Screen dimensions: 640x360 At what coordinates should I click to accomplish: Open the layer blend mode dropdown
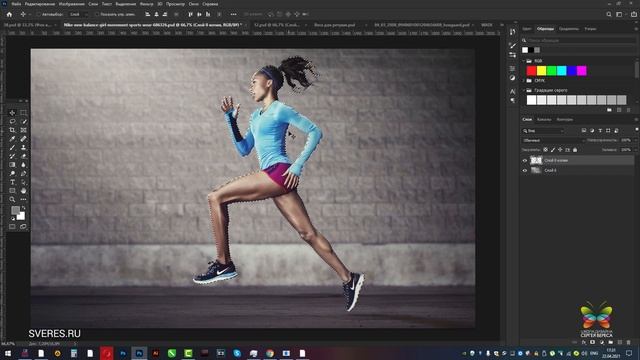pyautogui.click(x=553, y=140)
